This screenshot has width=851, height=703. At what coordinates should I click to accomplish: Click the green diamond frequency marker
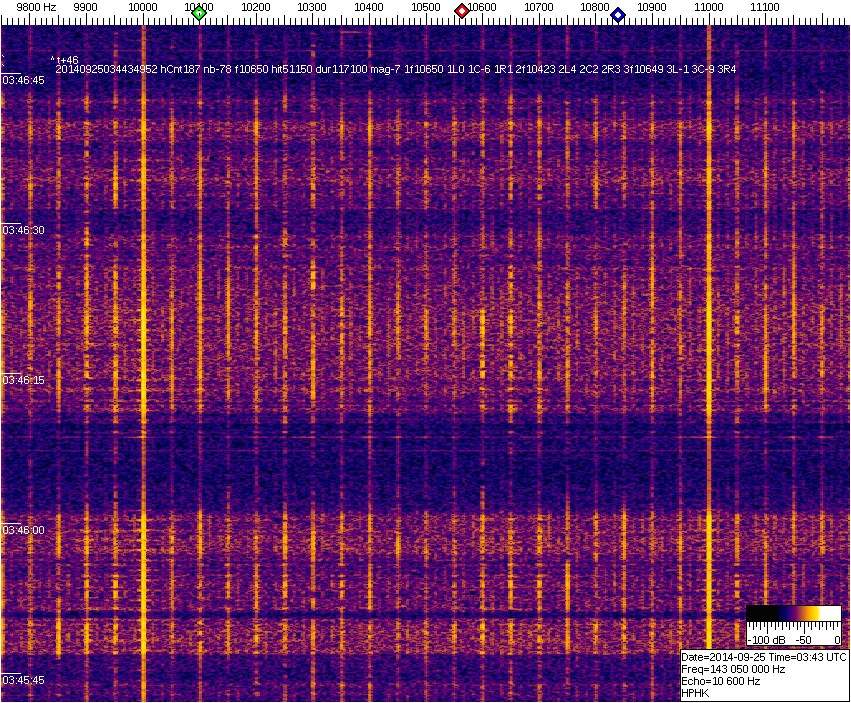199,13
